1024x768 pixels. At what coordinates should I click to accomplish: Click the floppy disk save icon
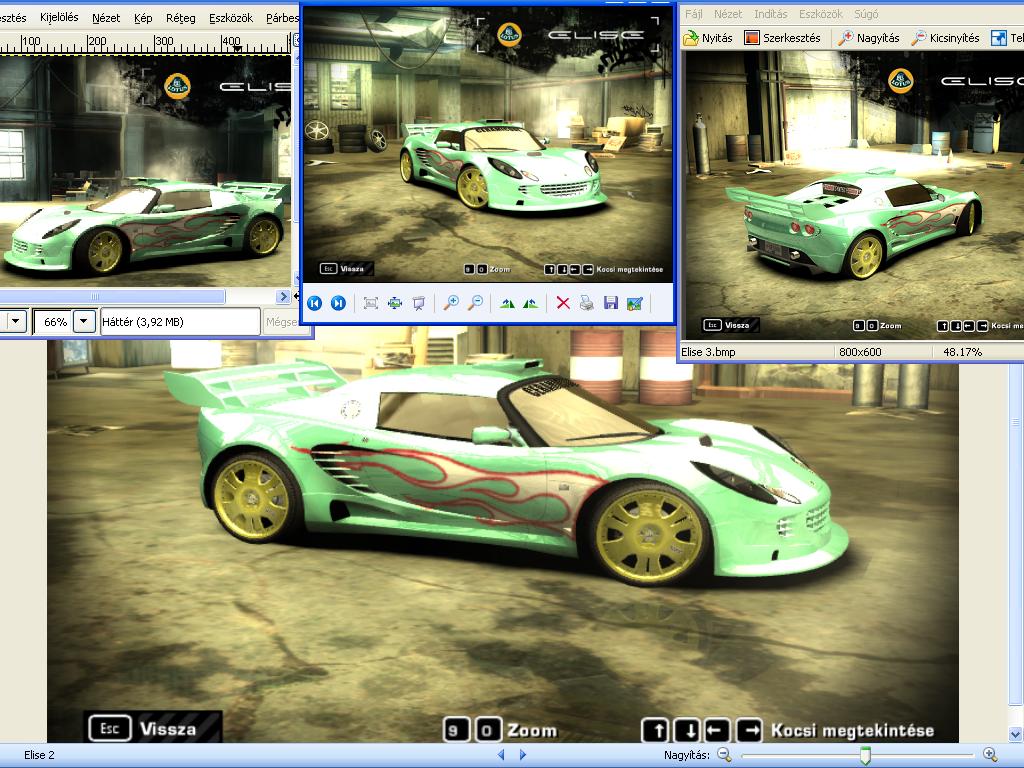click(611, 303)
